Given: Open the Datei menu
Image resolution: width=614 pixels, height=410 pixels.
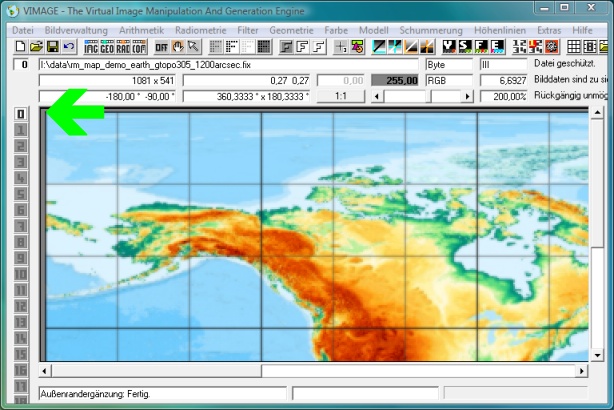Looking at the screenshot, I should [x=22, y=31].
